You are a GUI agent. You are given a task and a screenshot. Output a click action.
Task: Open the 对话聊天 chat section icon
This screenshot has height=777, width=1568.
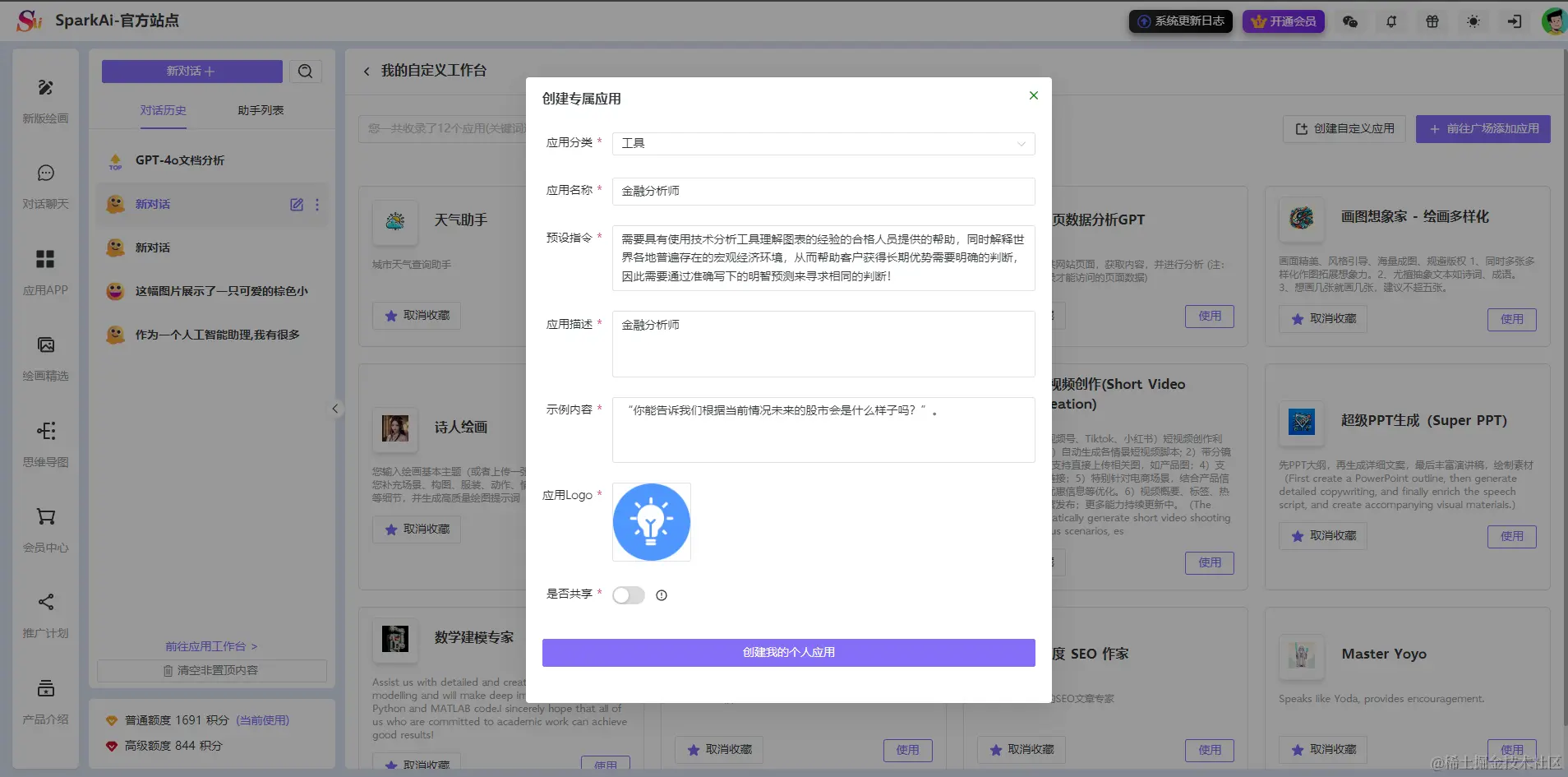[x=45, y=173]
